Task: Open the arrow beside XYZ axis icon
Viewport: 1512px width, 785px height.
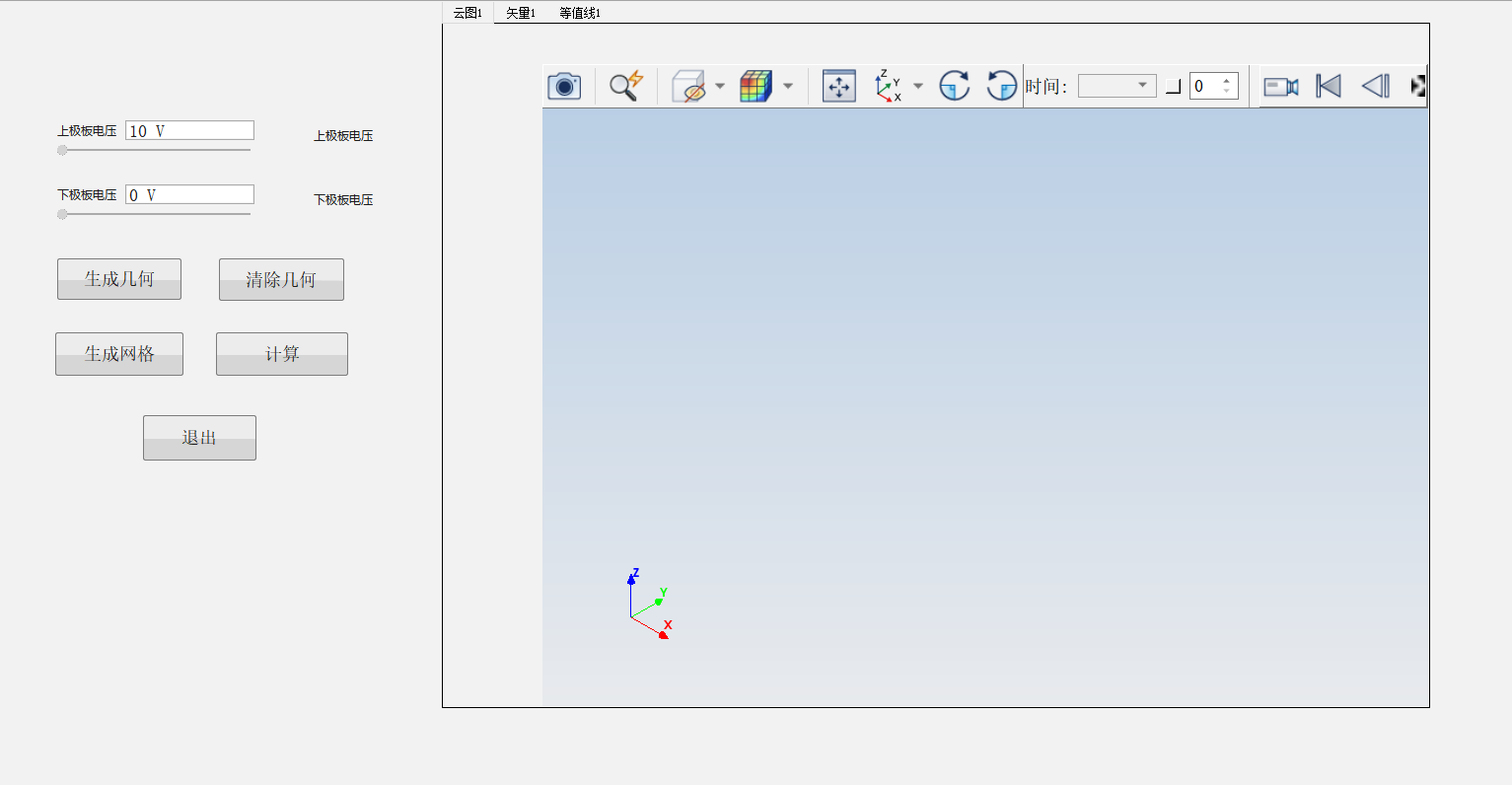Action: click(918, 86)
